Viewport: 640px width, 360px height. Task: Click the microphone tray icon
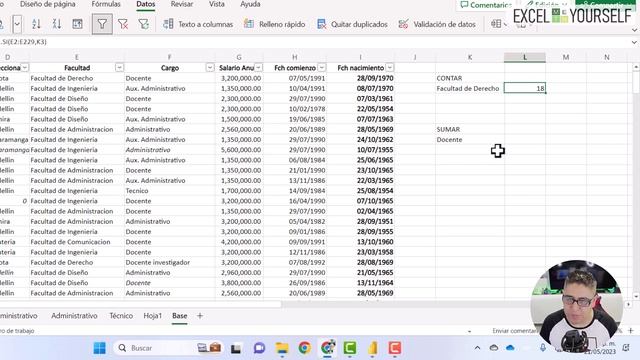pos(543,348)
